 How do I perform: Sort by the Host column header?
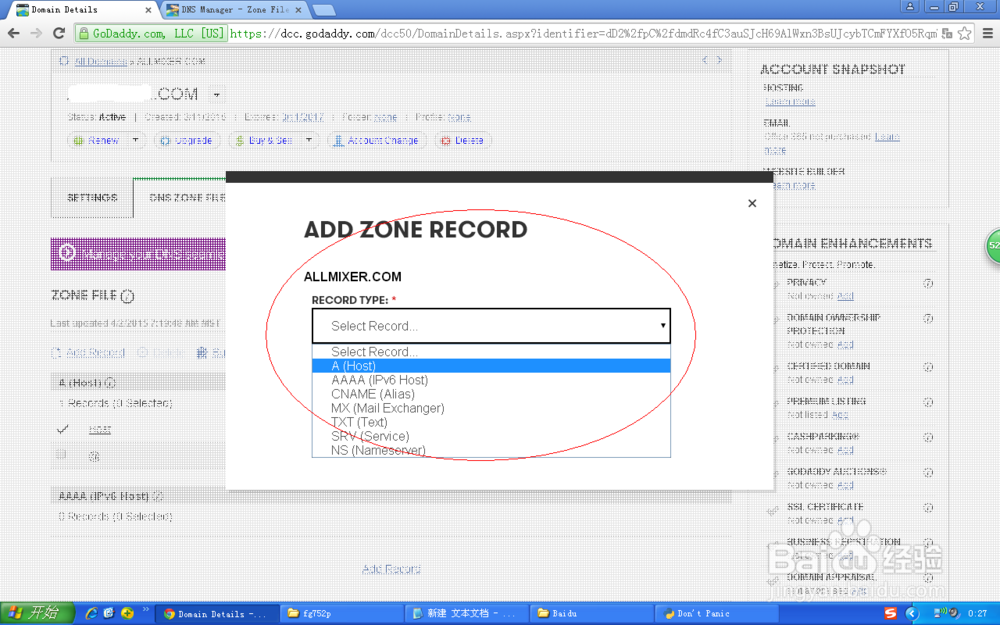coord(99,430)
